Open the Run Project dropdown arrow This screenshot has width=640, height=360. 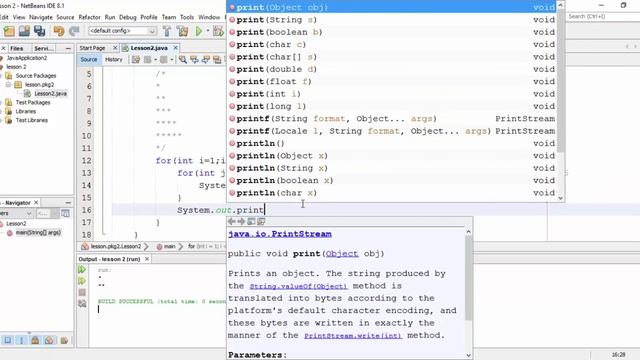pyautogui.click(x=207, y=31)
